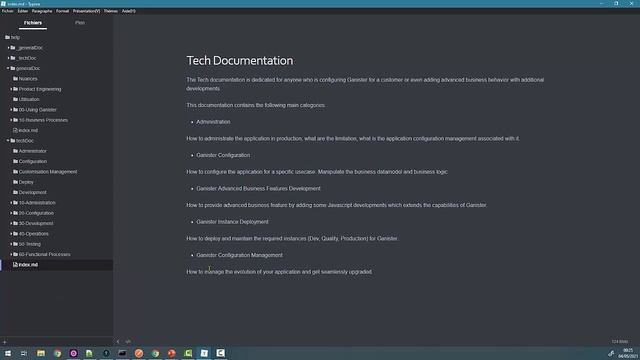
Task: Click the new file plus icon in sidebar footer
Action: pyautogui.click(x=4, y=342)
